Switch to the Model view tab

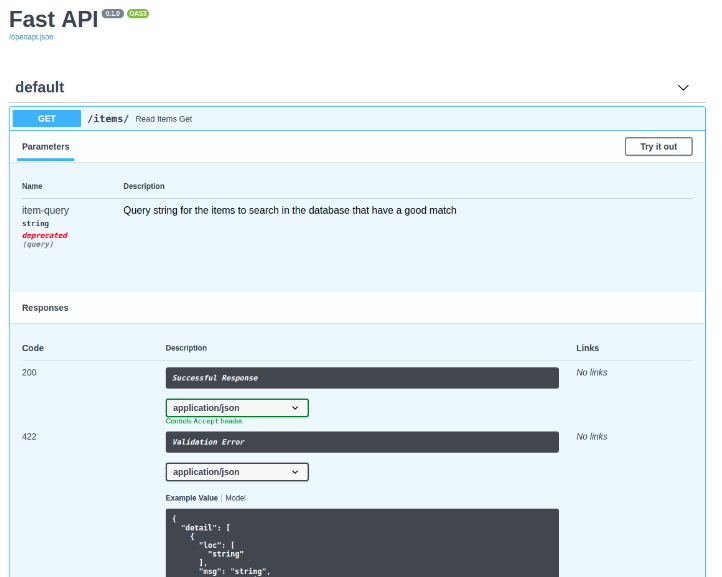[235, 498]
